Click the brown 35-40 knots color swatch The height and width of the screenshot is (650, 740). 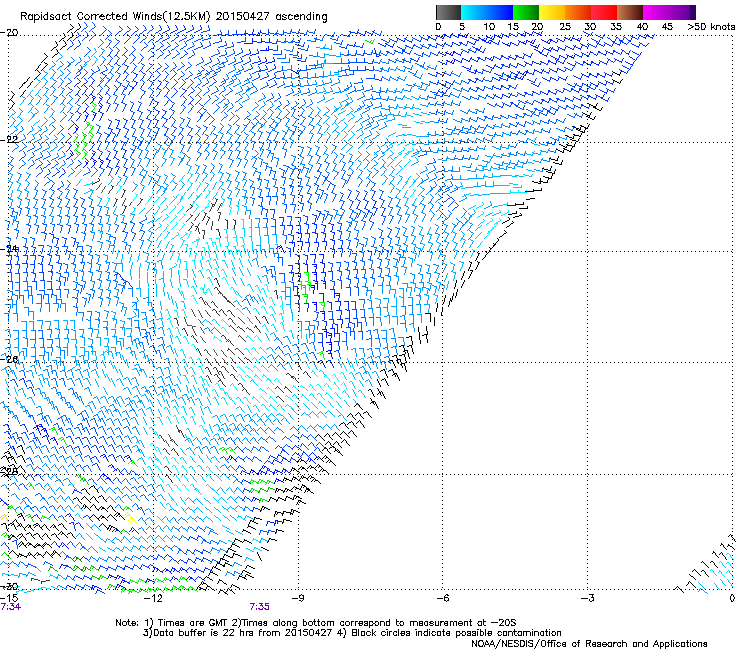point(630,12)
